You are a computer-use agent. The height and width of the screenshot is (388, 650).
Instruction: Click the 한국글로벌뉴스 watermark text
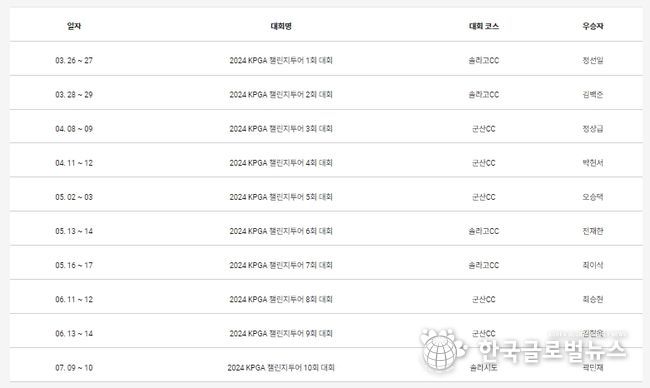(551, 350)
